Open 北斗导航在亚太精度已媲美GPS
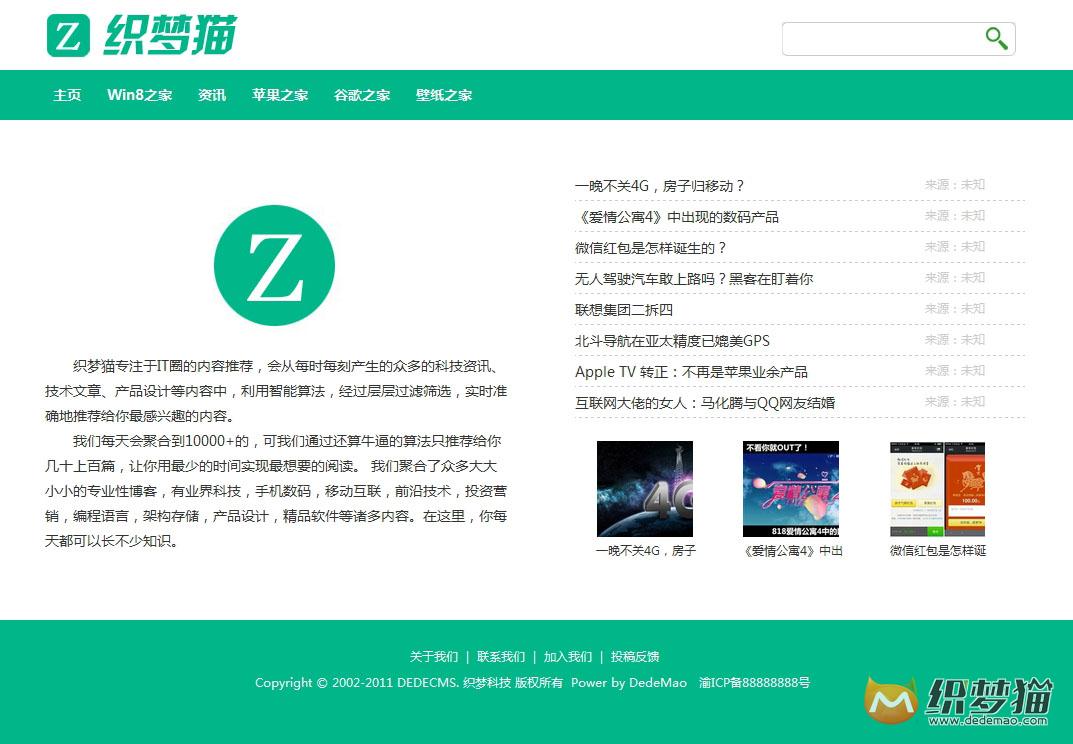This screenshot has width=1073, height=744. [x=673, y=341]
